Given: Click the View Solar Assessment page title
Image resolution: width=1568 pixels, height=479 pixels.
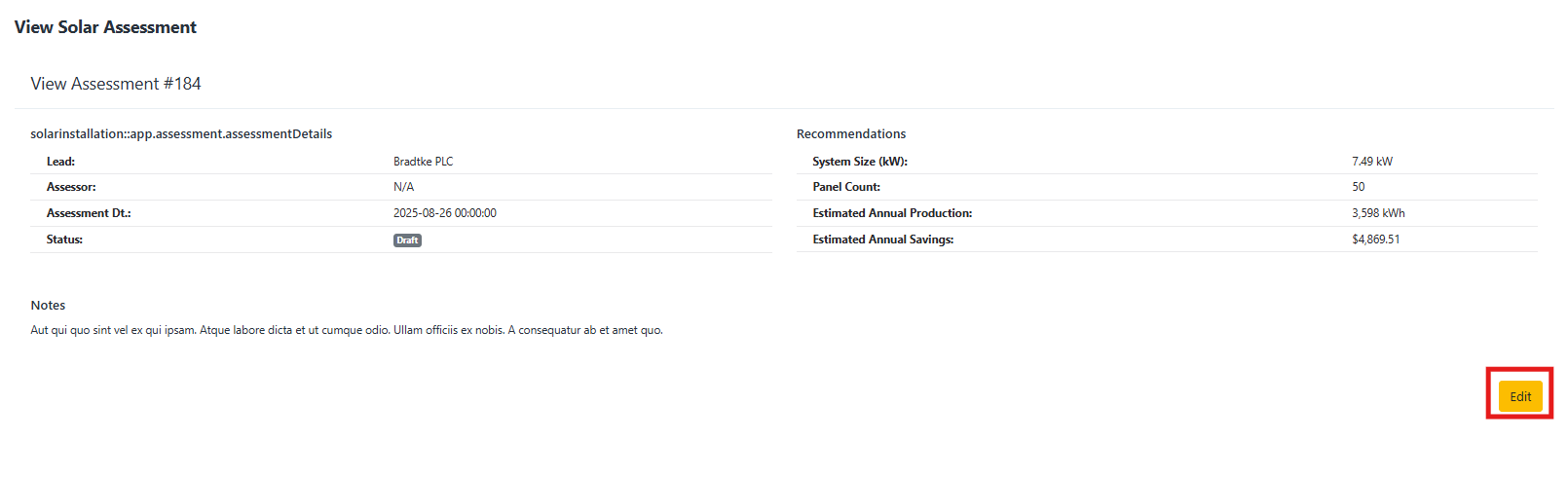Looking at the screenshot, I should click(105, 27).
